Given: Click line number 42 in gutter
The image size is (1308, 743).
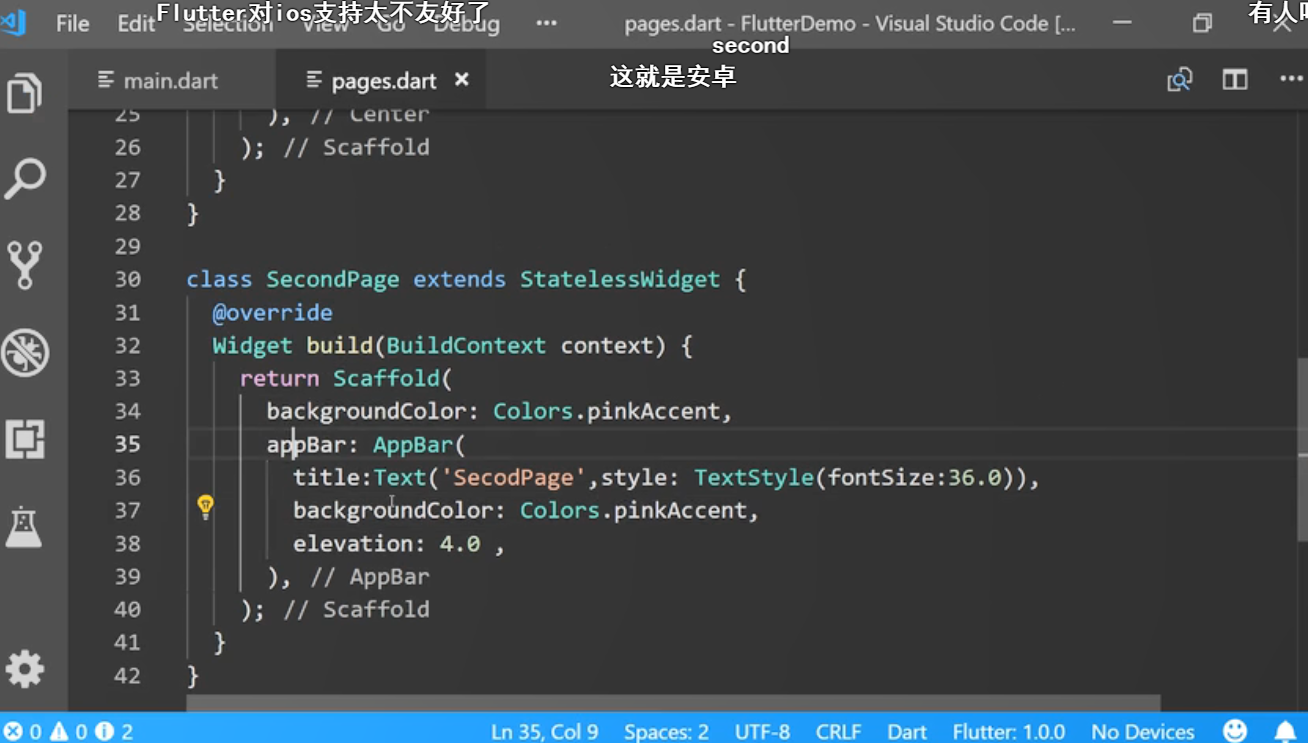Looking at the screenshot, I should [x=127, y=675].
